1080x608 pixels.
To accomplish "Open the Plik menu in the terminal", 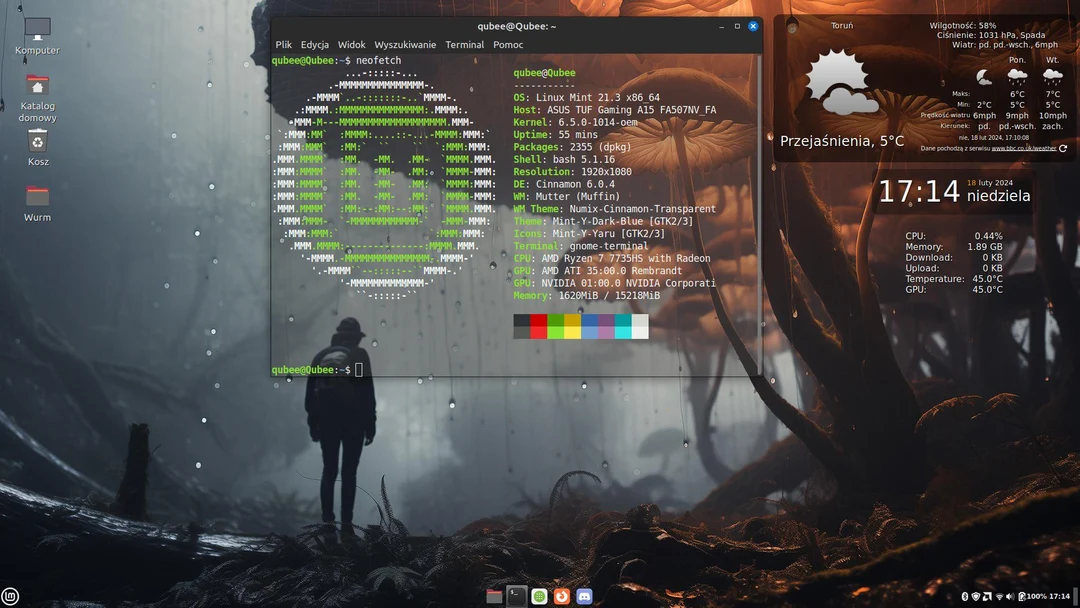I will 283,44.
